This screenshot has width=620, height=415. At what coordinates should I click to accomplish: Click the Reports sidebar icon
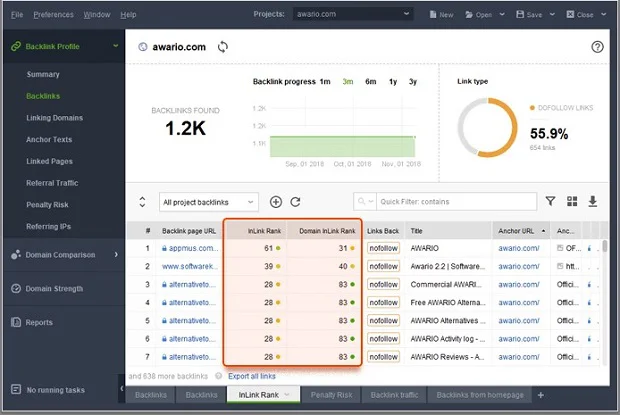(x=15, y=323)
